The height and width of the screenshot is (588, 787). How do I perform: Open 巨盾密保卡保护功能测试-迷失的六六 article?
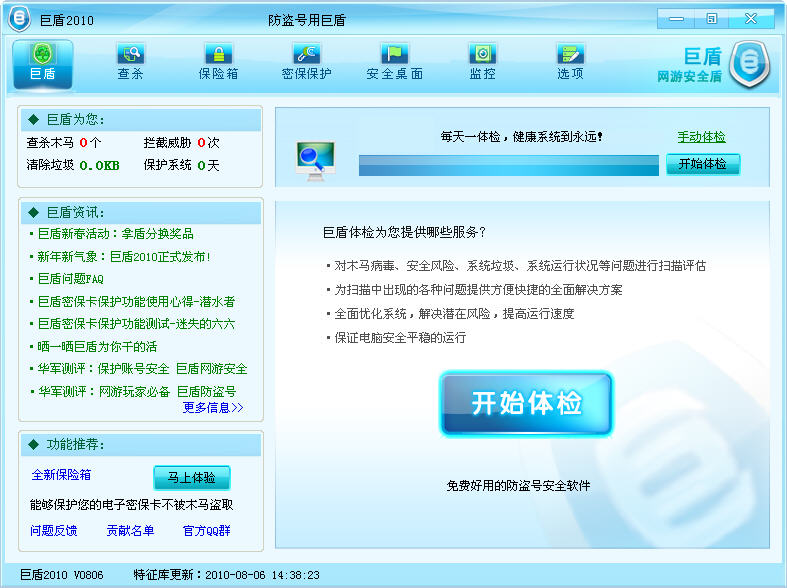(136, 324)
